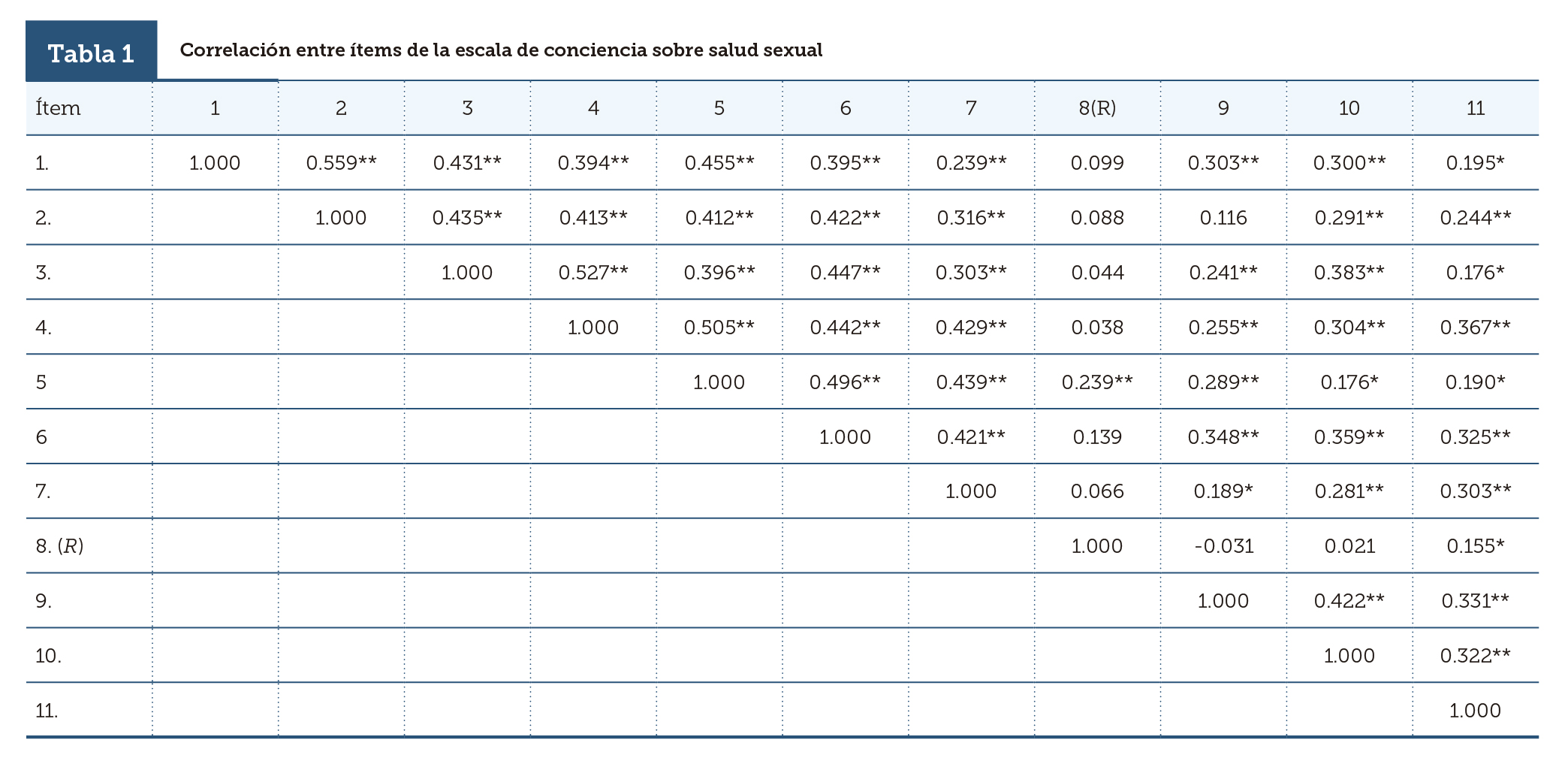Select the 0.322** cell in row 10
Screen dimensions: 1568x767
click(x=1476, y=656)
